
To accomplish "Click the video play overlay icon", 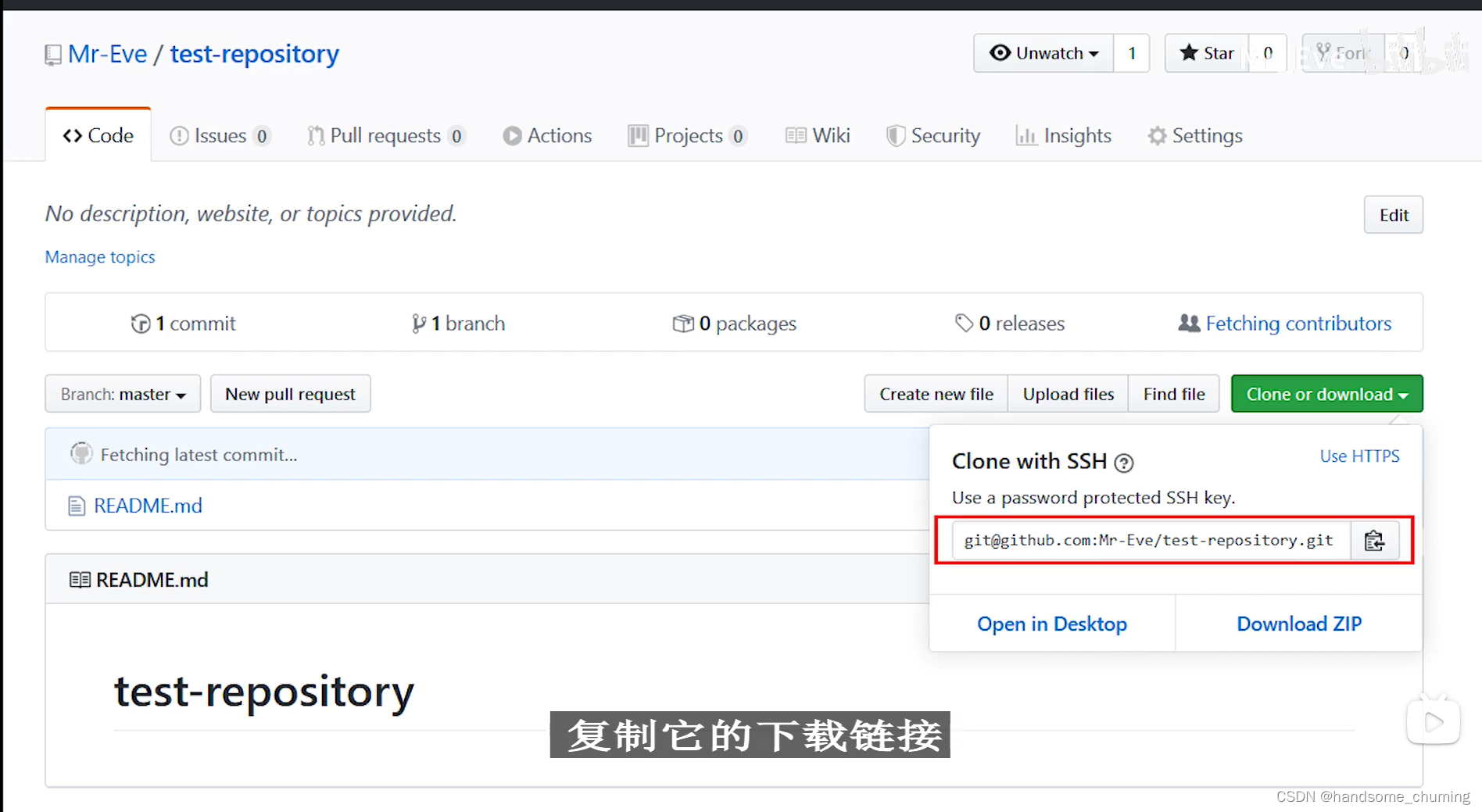I will pyautogui.click(x=1434, y=721).
